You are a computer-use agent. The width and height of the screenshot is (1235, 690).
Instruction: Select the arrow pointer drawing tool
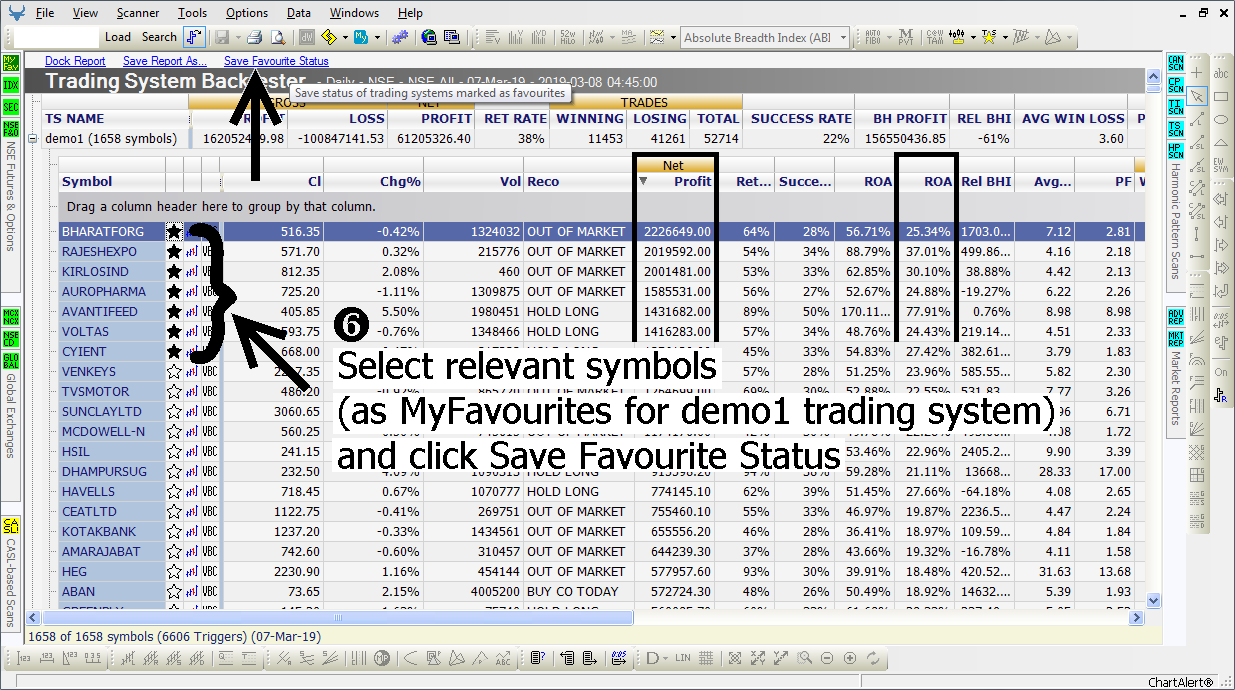coord(1198,97)
